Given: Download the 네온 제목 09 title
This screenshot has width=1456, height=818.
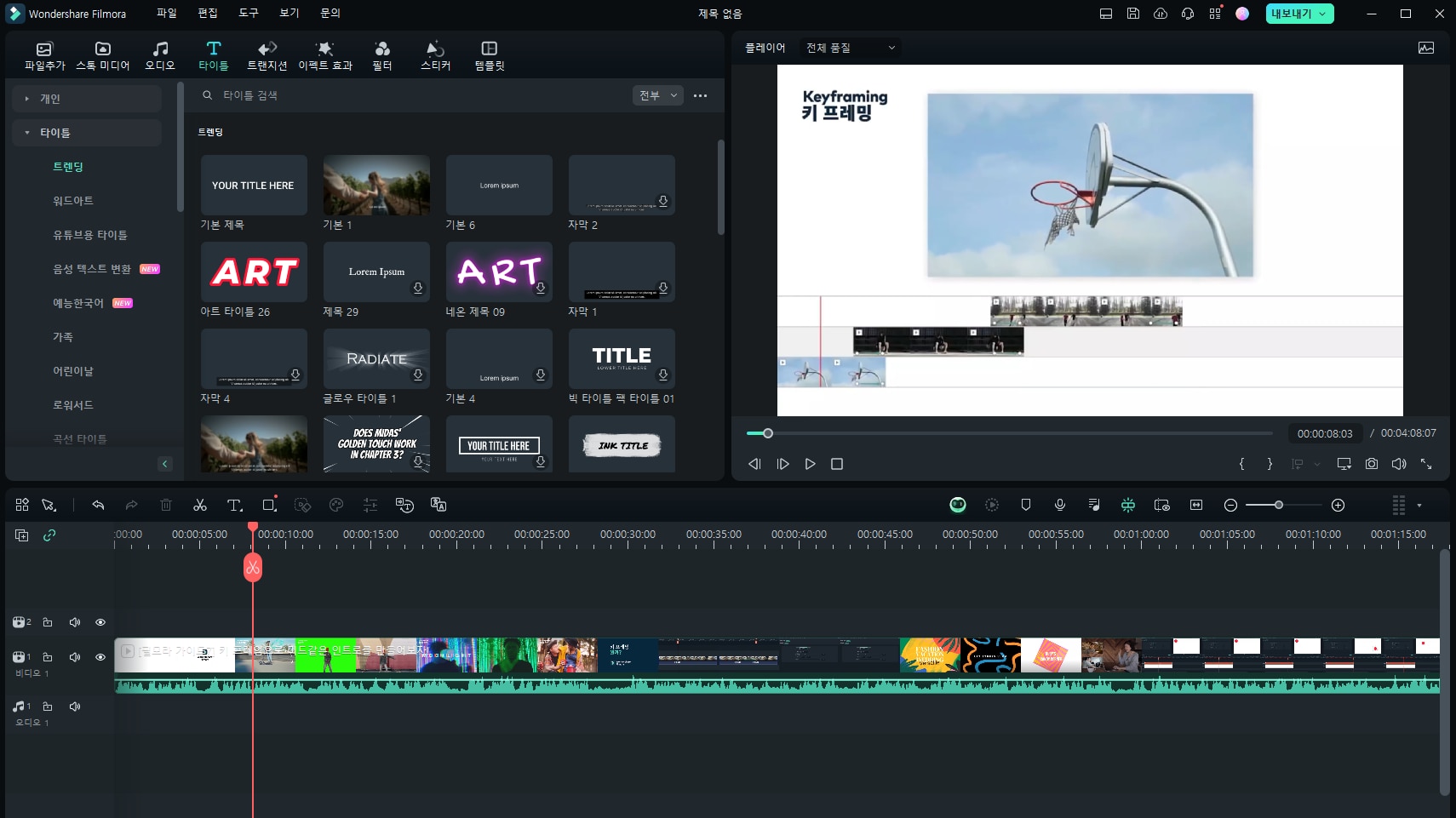Looking at the screenshot, I should [x=541, y=289].
